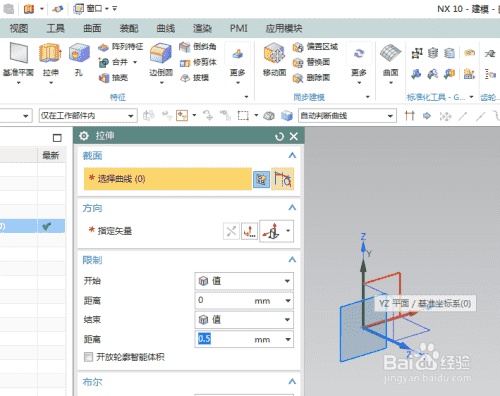
Task: Click the 合并 unite tool
Action: click(x=114, y=62)
